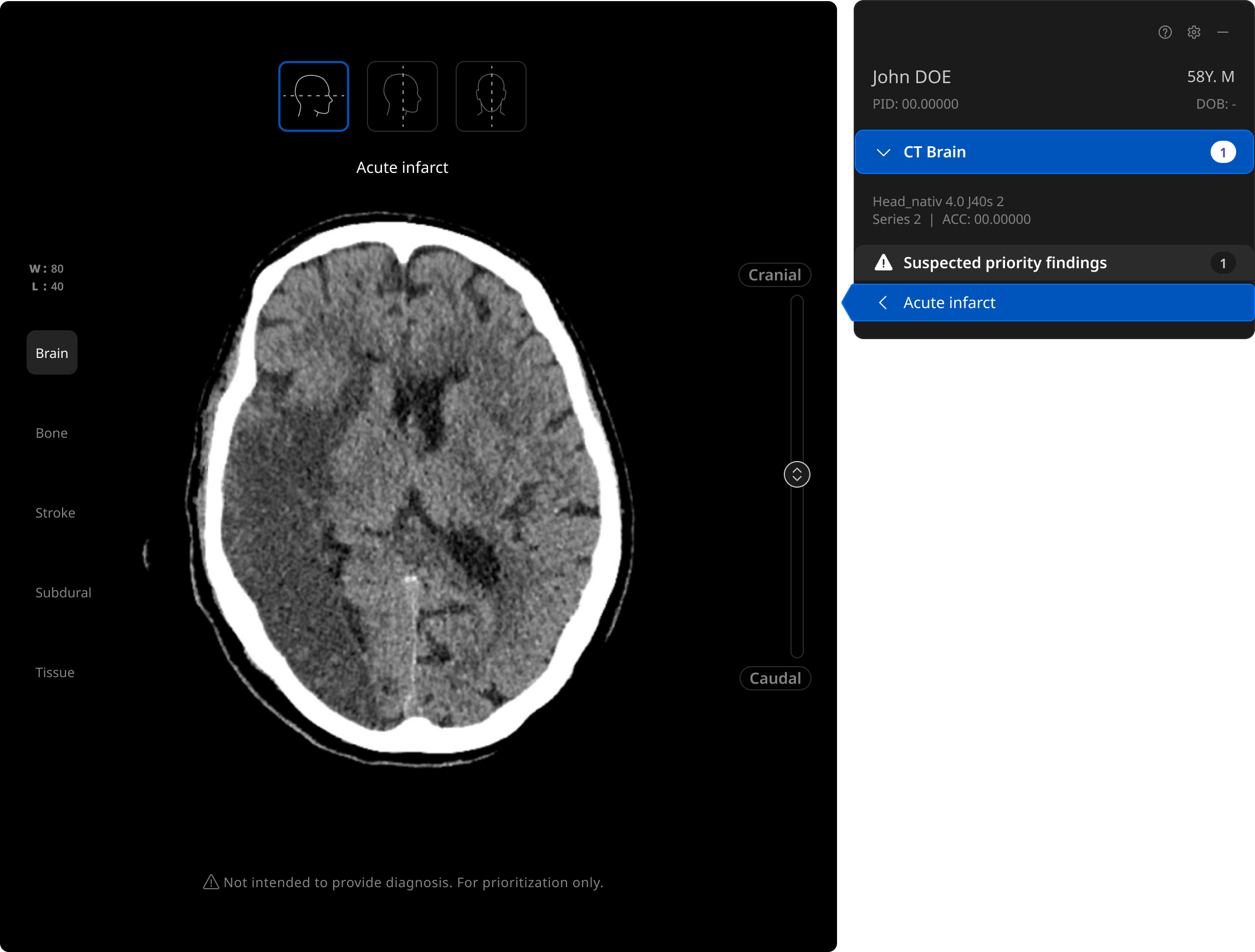Minimize the patient panel
Screen dimensions: 1255x952
pyautogui.click(x=1223, y=32)
